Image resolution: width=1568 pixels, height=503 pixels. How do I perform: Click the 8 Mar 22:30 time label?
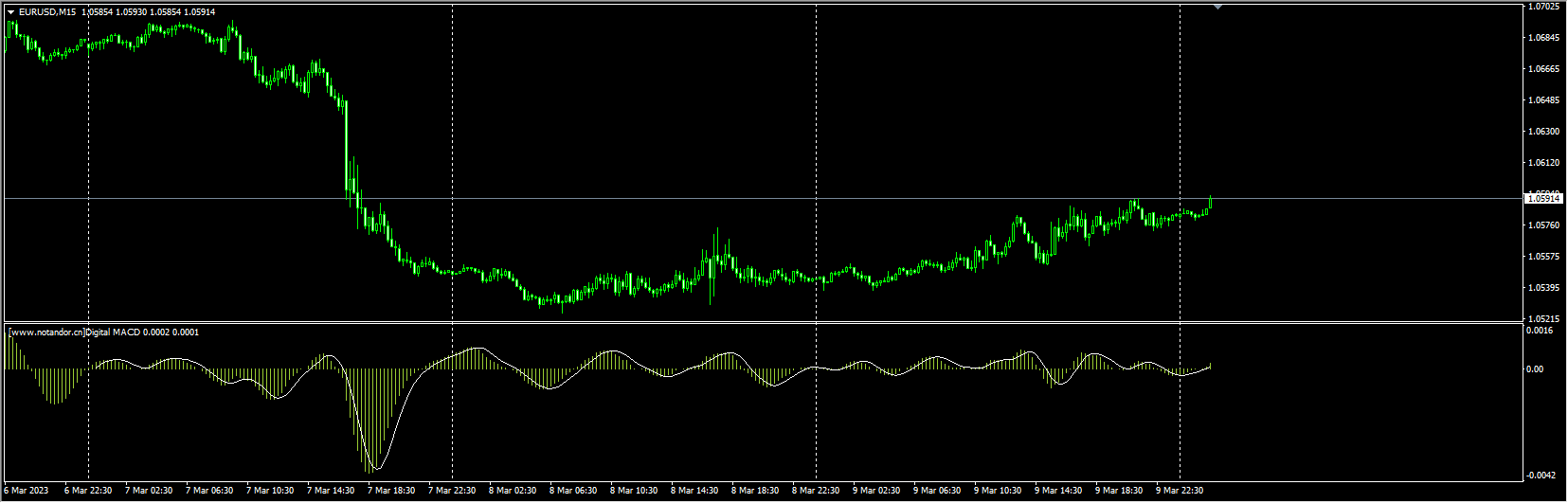(816, 491)
